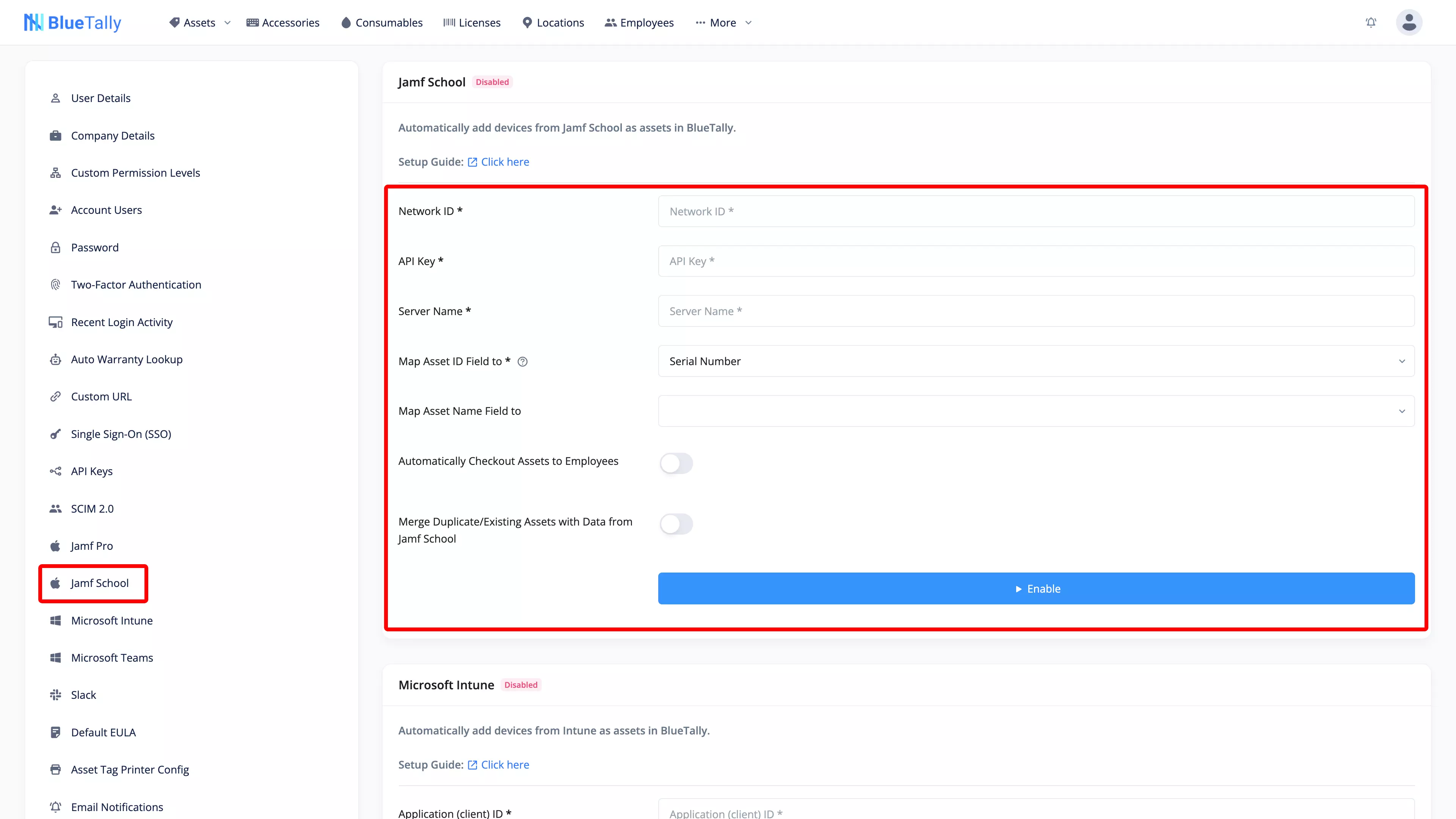The image size is (1456, 819).
Task: Click the Asset Tag Printer icon
Action: [x=55, y=770]
